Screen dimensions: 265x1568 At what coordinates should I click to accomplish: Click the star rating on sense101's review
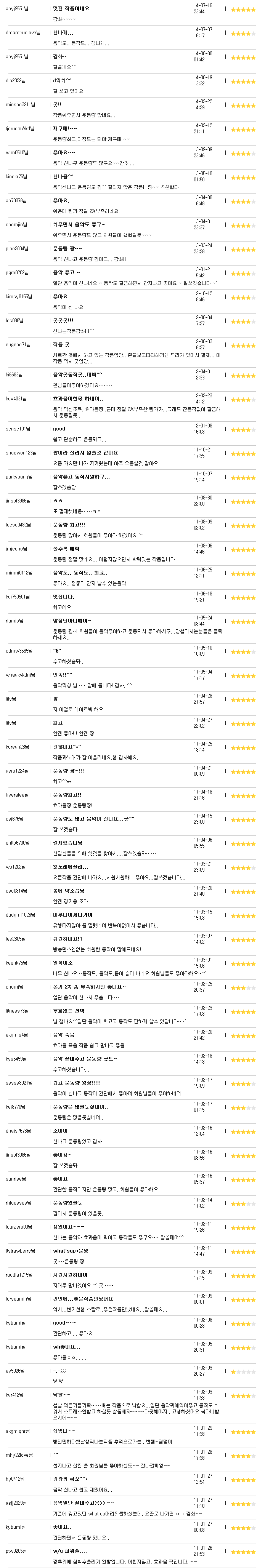[243, 429]
